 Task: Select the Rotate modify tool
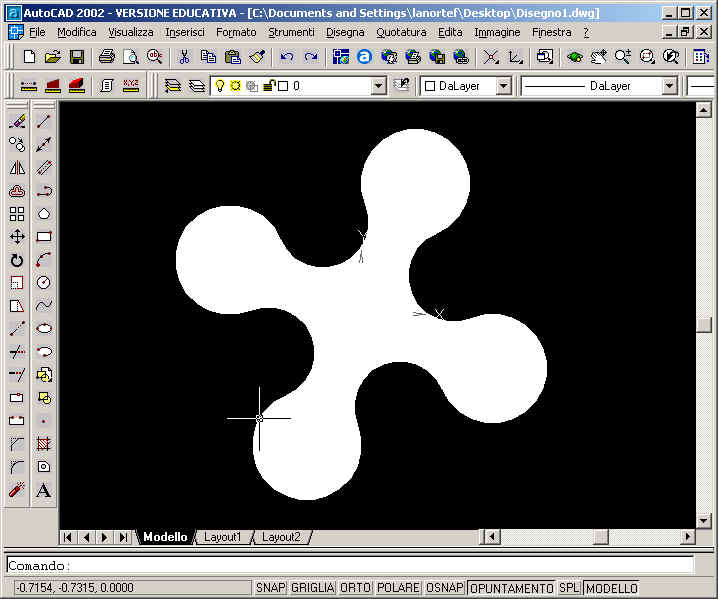click(x=17, y=260)
